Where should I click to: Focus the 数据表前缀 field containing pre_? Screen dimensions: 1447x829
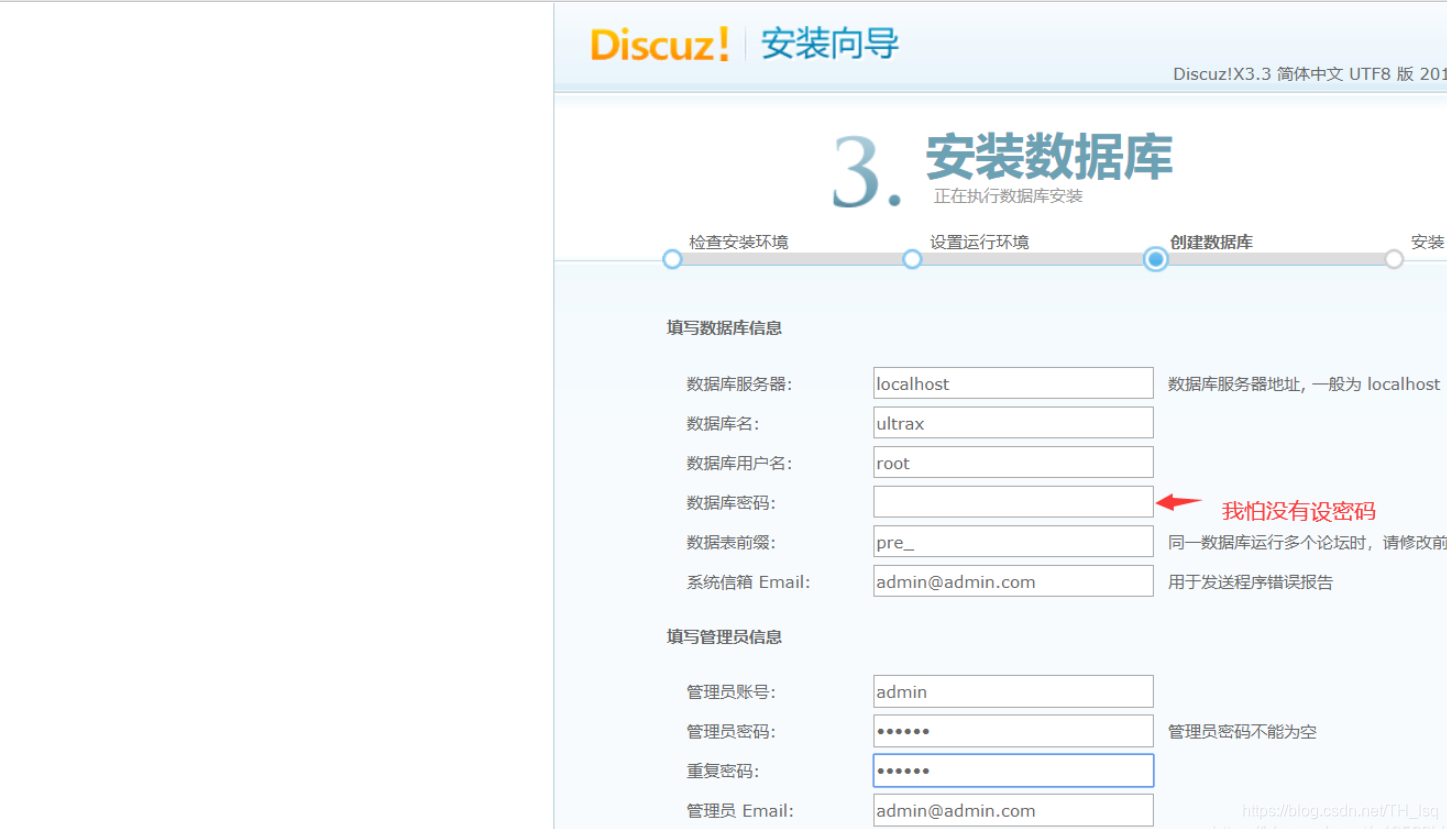[x=1013, y=542]
